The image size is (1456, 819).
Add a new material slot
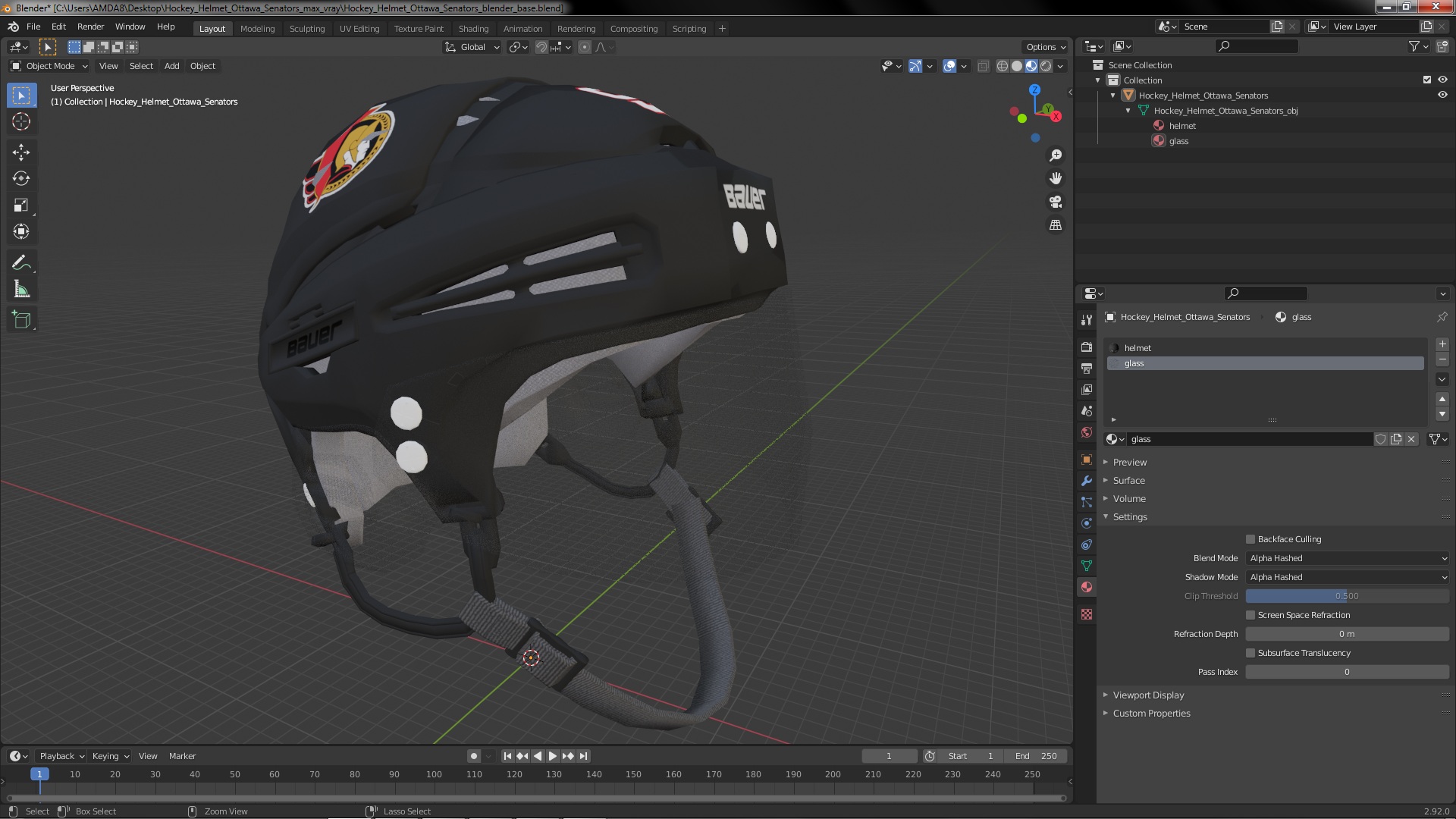[1442, 344]
